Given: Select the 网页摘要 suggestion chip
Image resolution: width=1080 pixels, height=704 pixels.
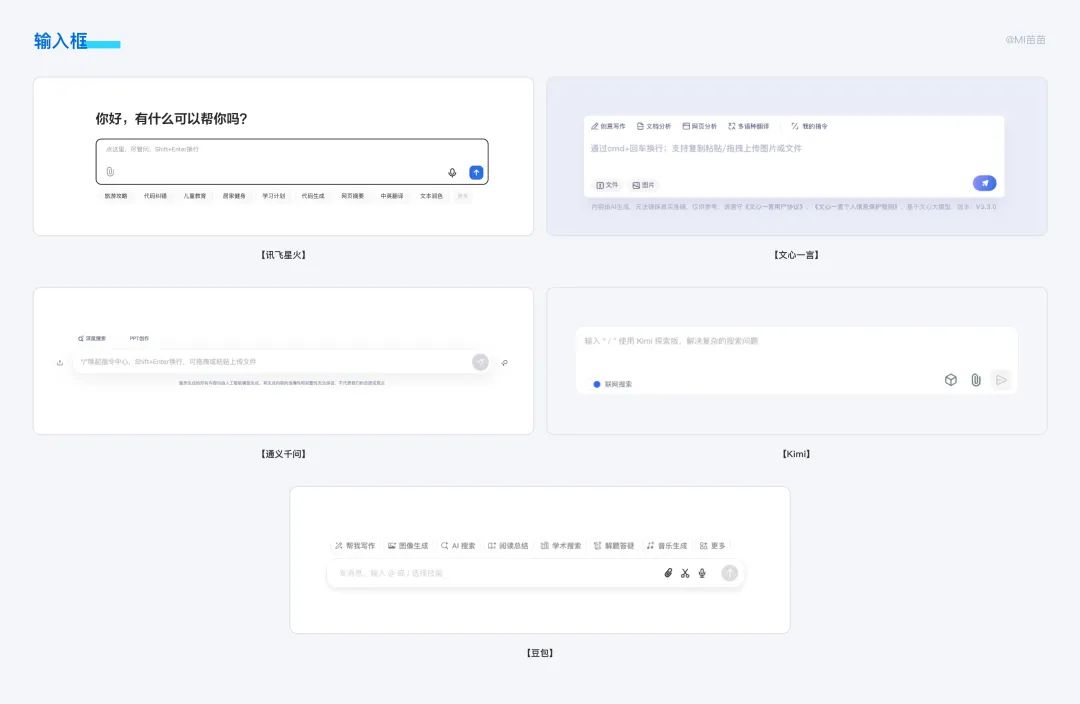Looking at the screenshot, I should (x=353, y=196).
